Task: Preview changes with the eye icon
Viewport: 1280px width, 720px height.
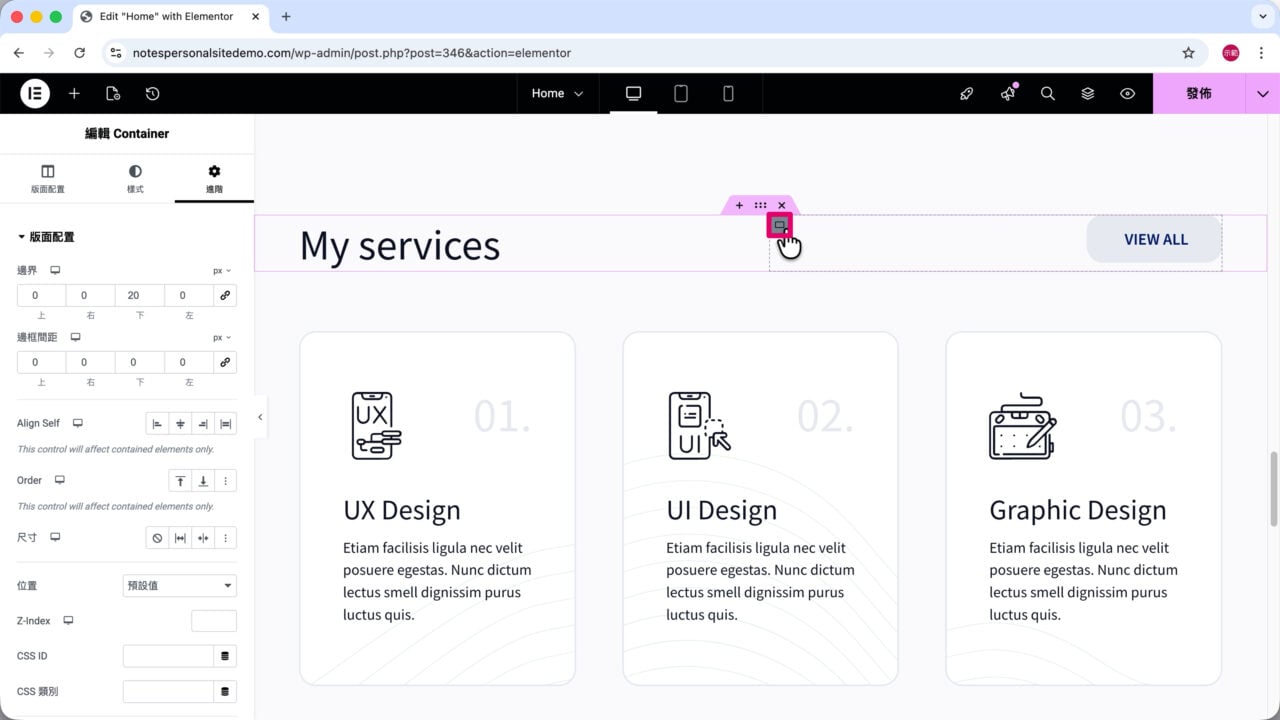Action: tap(1128, 93)
